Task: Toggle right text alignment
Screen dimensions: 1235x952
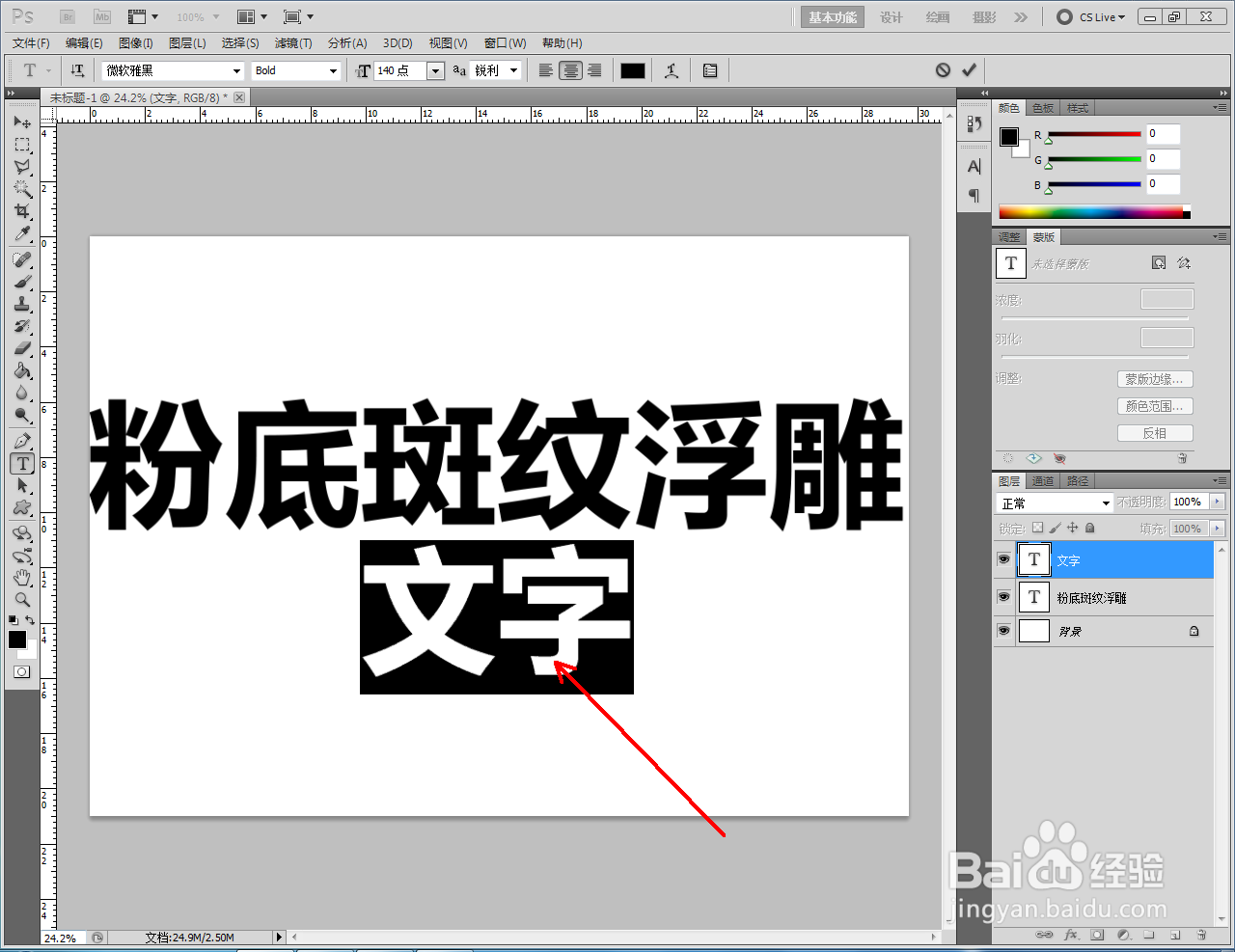Action: point(594,70)
